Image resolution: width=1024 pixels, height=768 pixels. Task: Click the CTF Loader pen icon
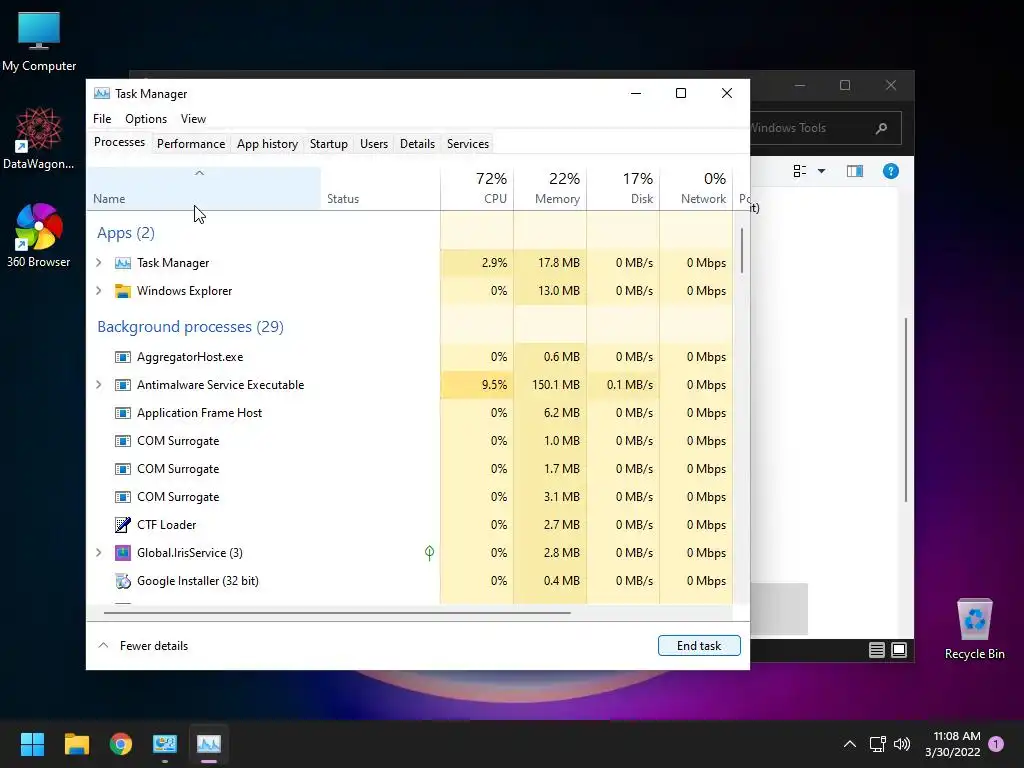[123, 524]
